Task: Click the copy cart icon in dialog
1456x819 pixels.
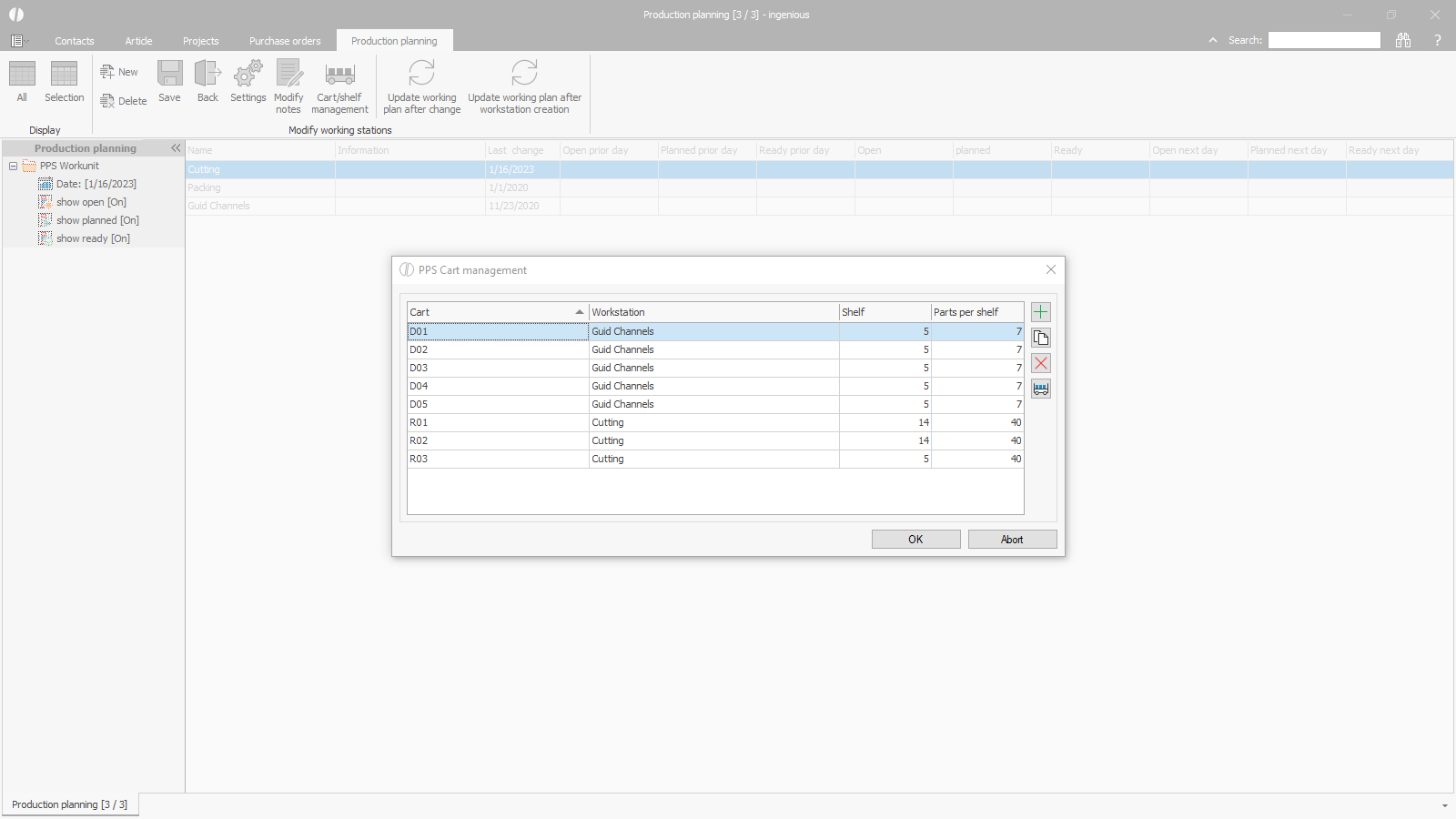Action: (x=1041, y=338)
